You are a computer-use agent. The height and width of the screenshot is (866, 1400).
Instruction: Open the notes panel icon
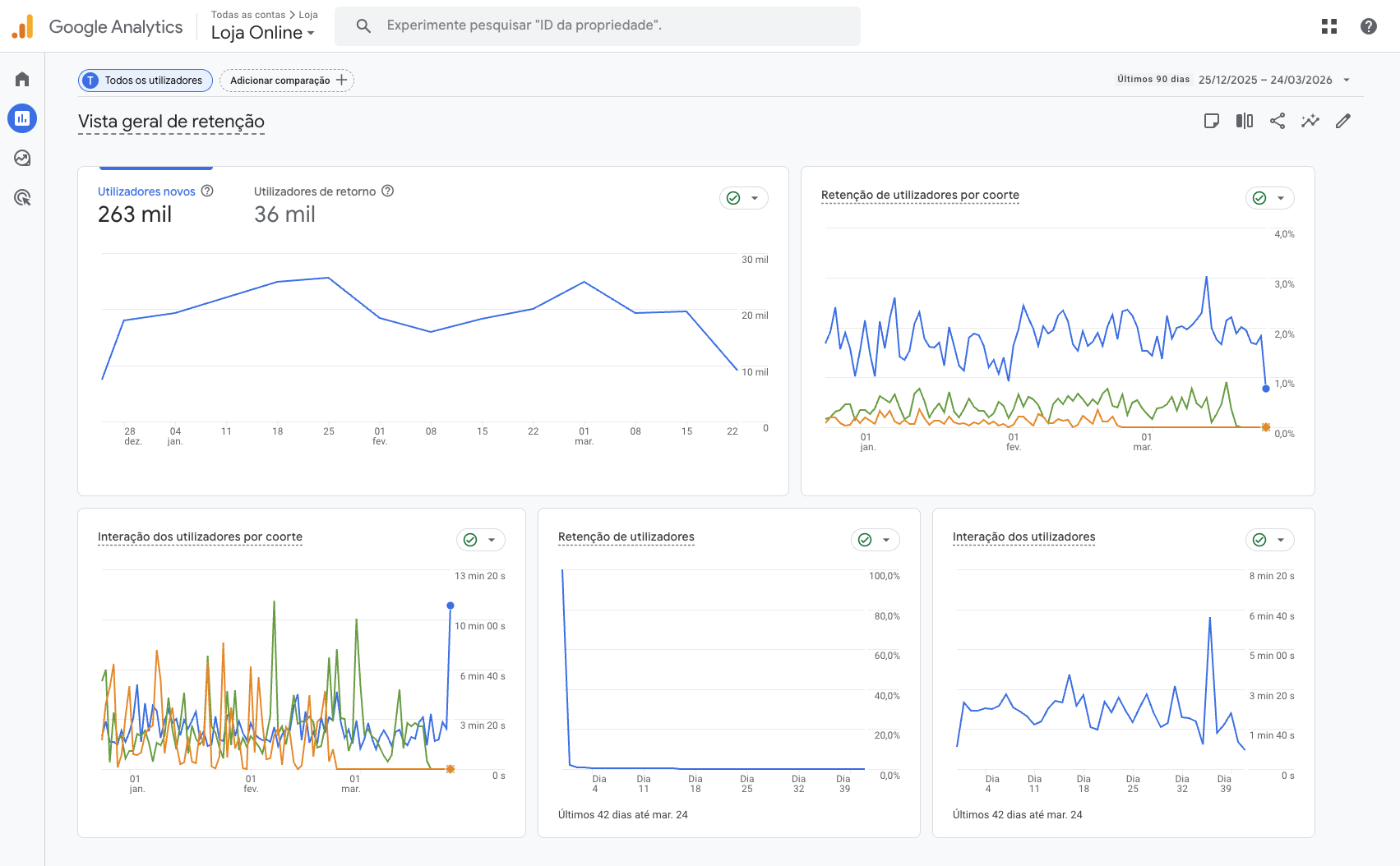pyautogui.click(x=1212, y=121)
